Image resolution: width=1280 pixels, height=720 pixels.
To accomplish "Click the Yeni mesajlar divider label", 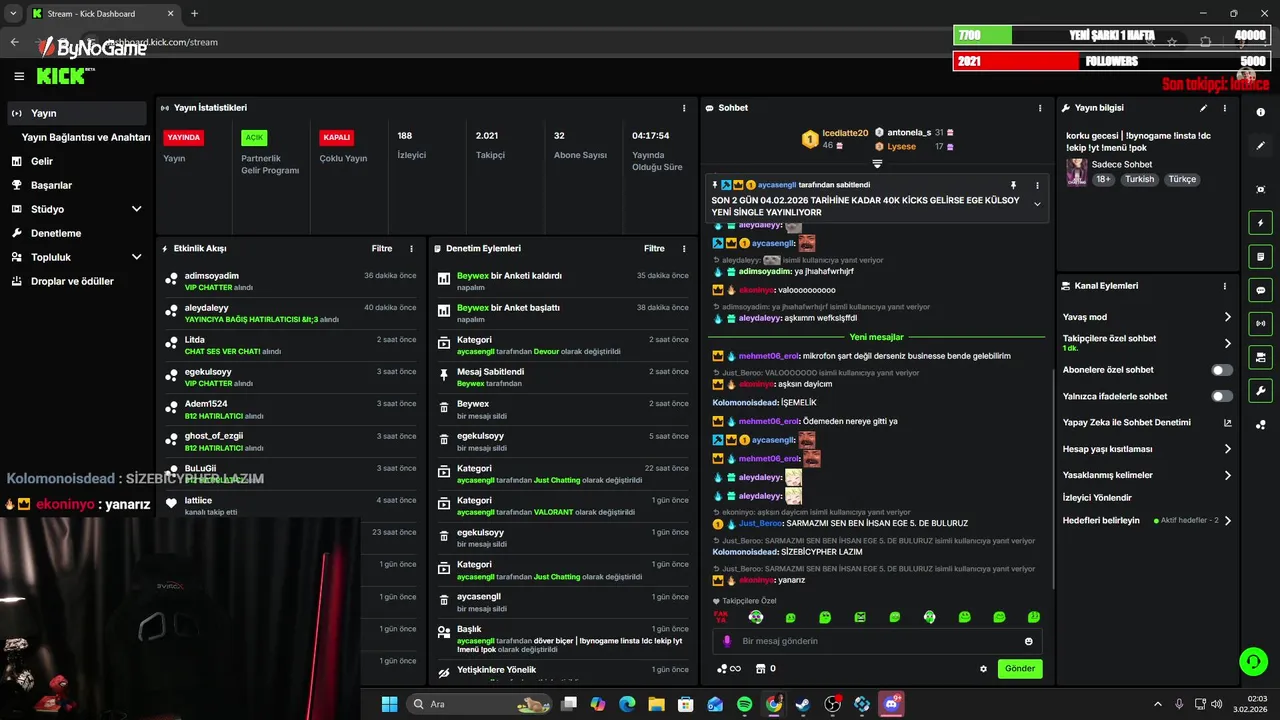I will point(877,337).
